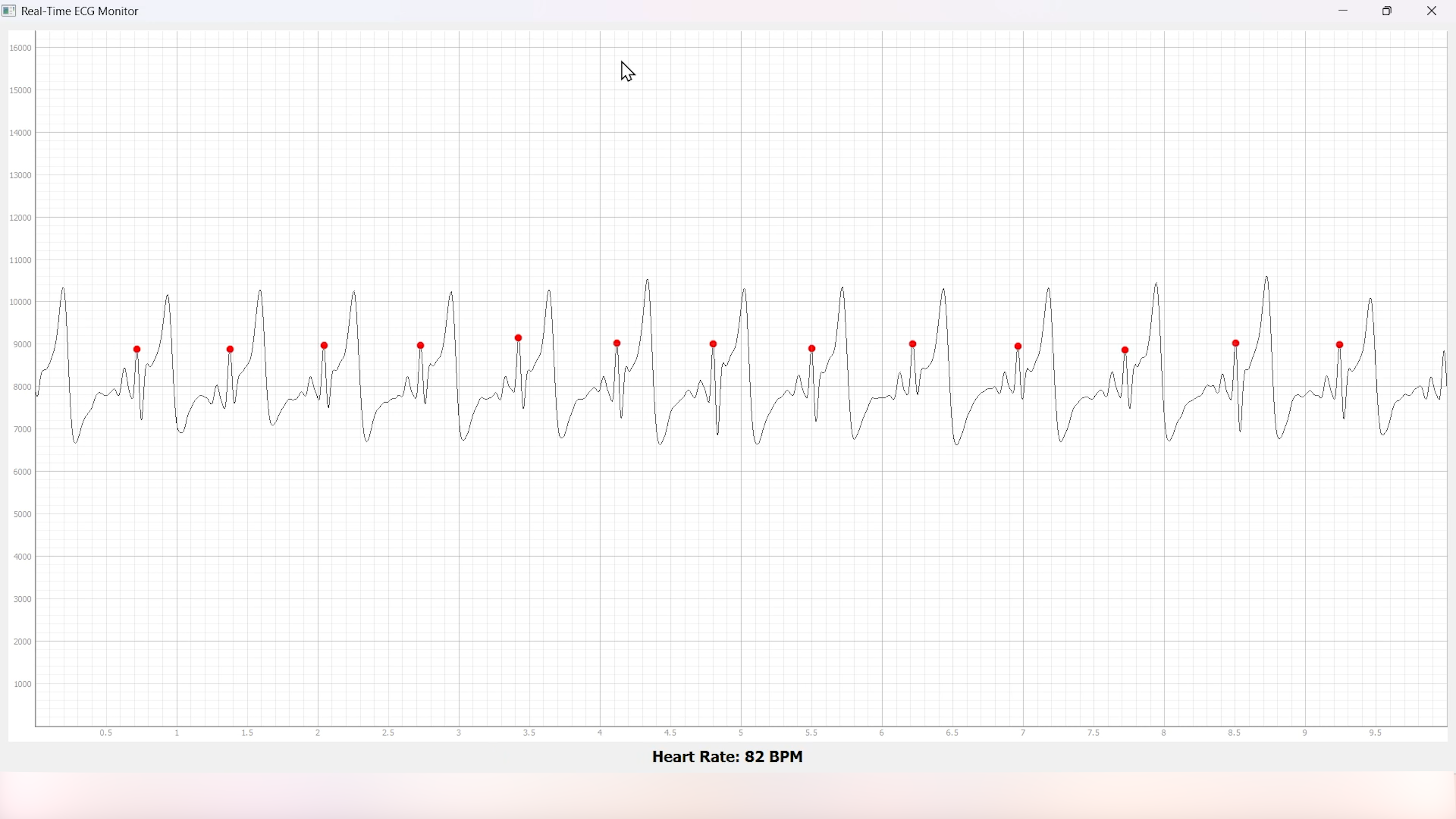Select the red peak dot near second 2.1
1456x819 pixels.
(324, 345)
